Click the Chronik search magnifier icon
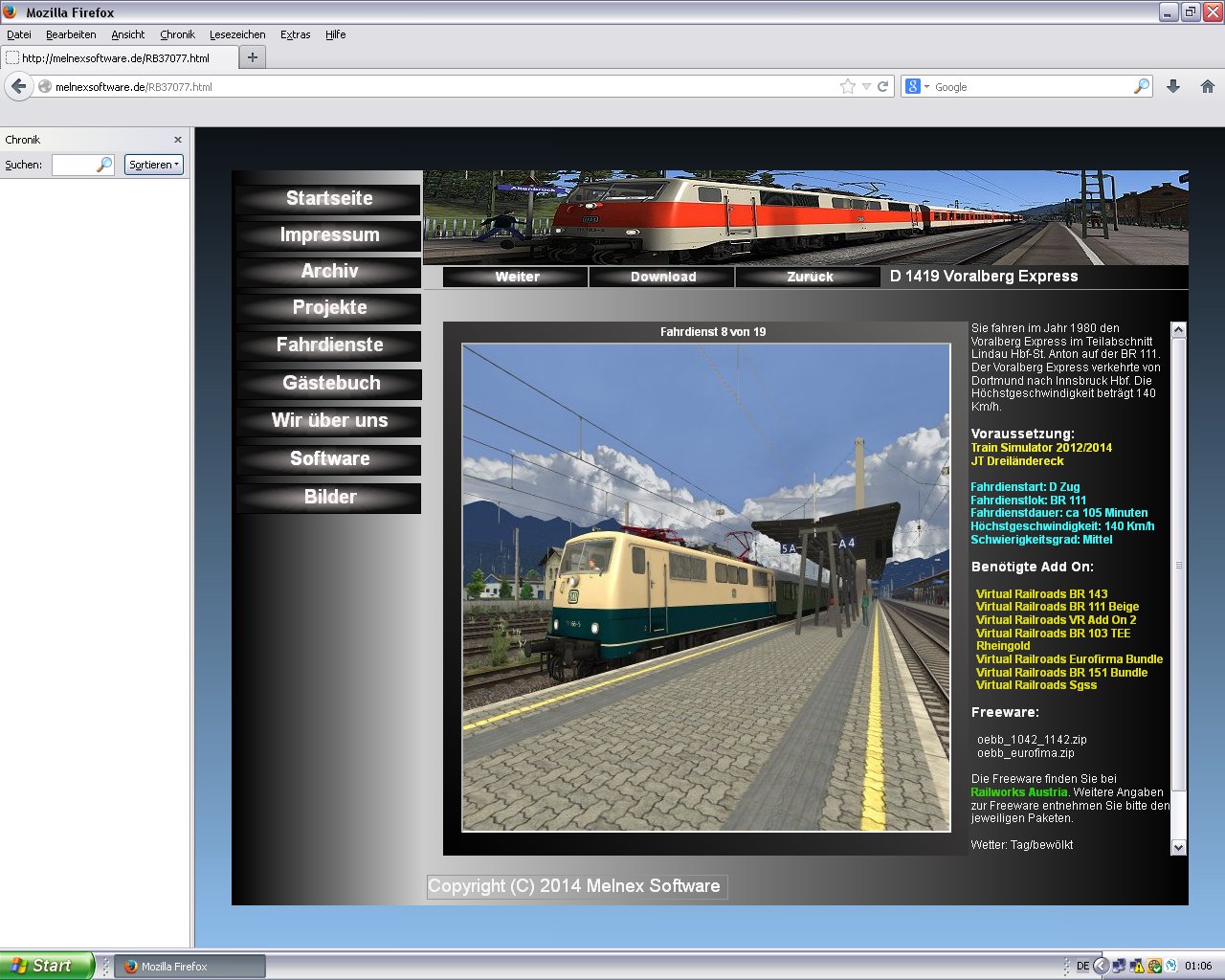This screenshot has width=1225, height=980. [x=104, y=165]
